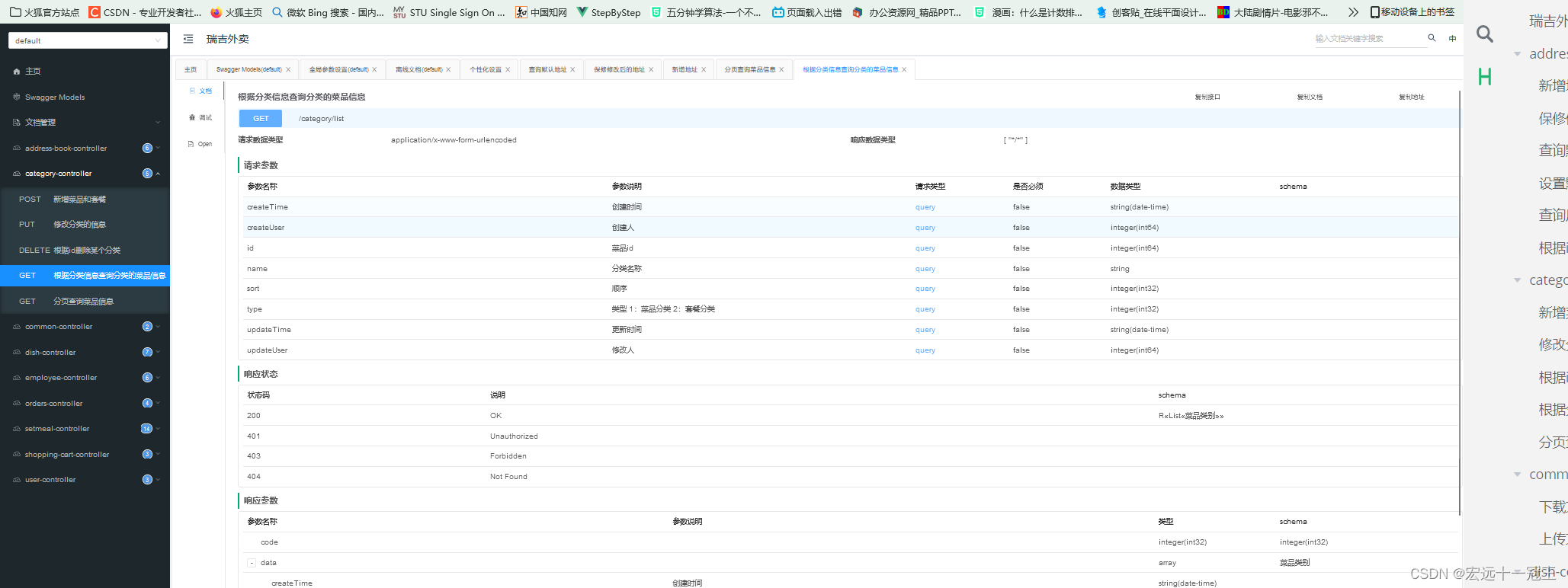Close the 离线文档(default) tab
Screen dimensions: 1568x588
tap(448, 70)
